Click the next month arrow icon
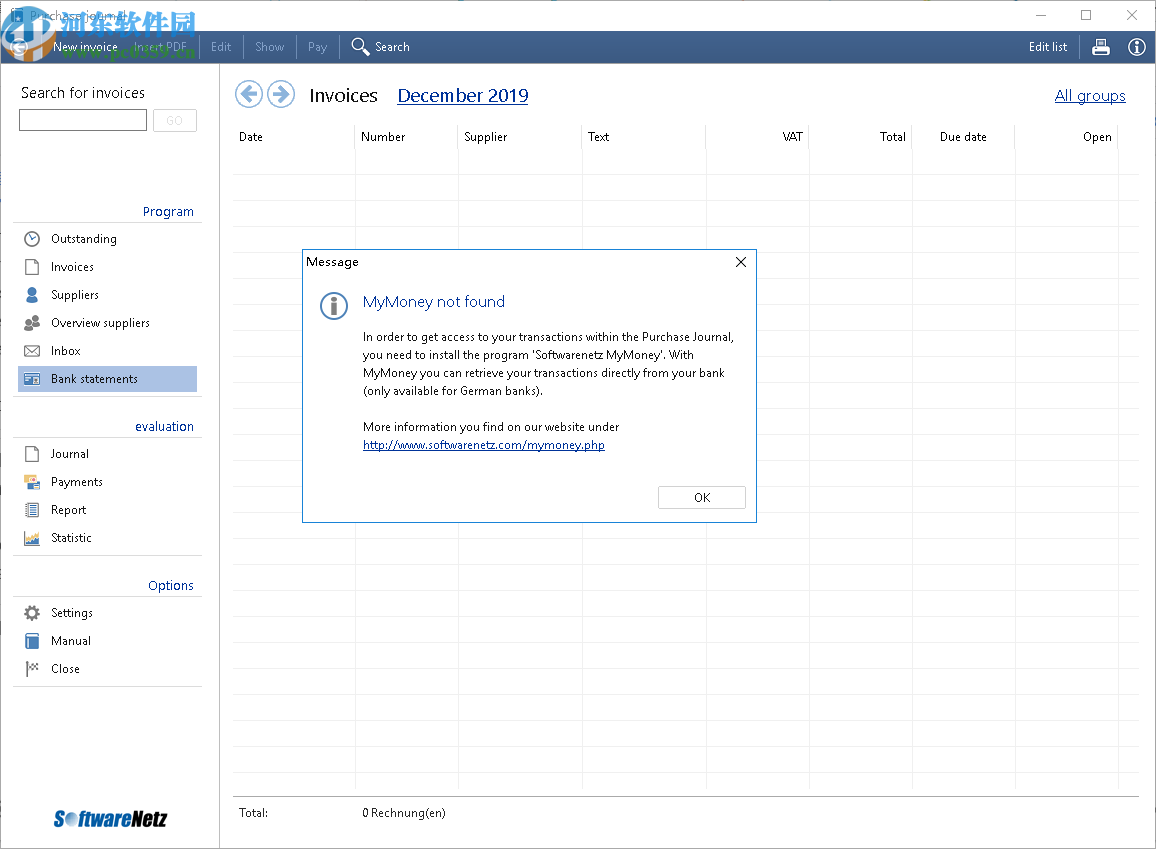Image resolution: width=1156 pixels, height=849 pixels. click(281, 94)
